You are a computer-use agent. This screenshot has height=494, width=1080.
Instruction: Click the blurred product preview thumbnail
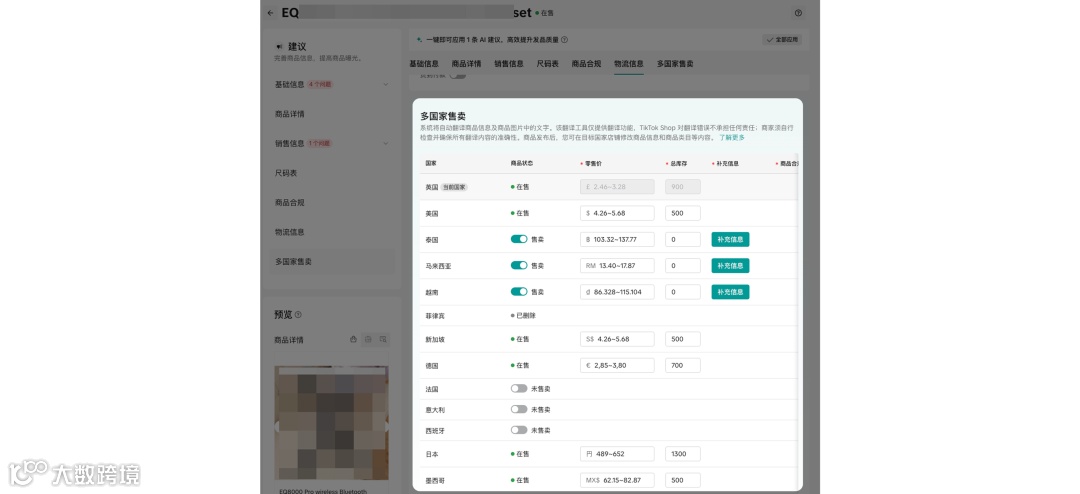[x=331, y=422]
